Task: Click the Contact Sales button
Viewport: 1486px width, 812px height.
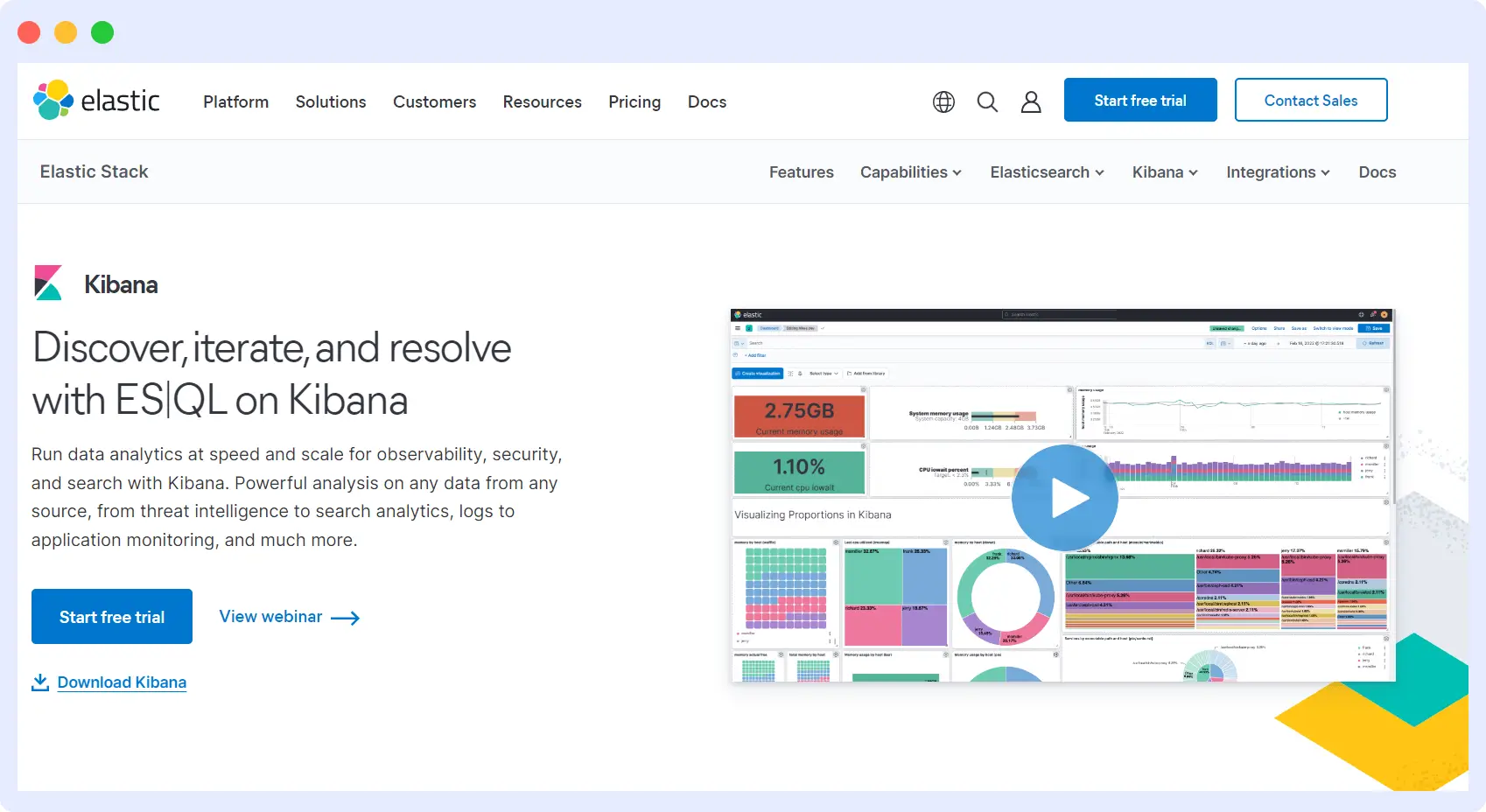Action: pos(1311,100)
